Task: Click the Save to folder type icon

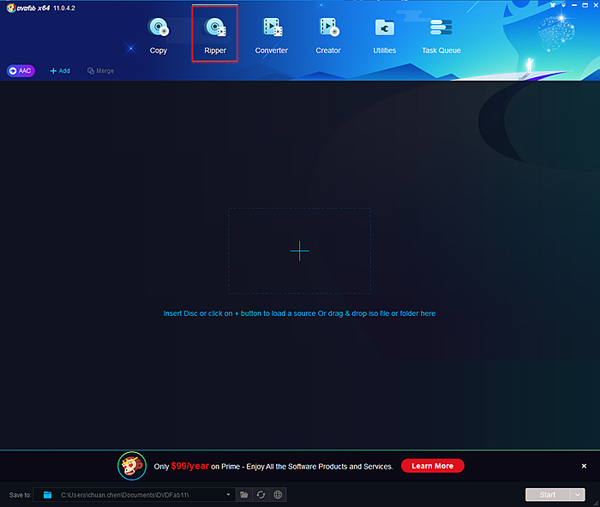Action: click(47, 495)
